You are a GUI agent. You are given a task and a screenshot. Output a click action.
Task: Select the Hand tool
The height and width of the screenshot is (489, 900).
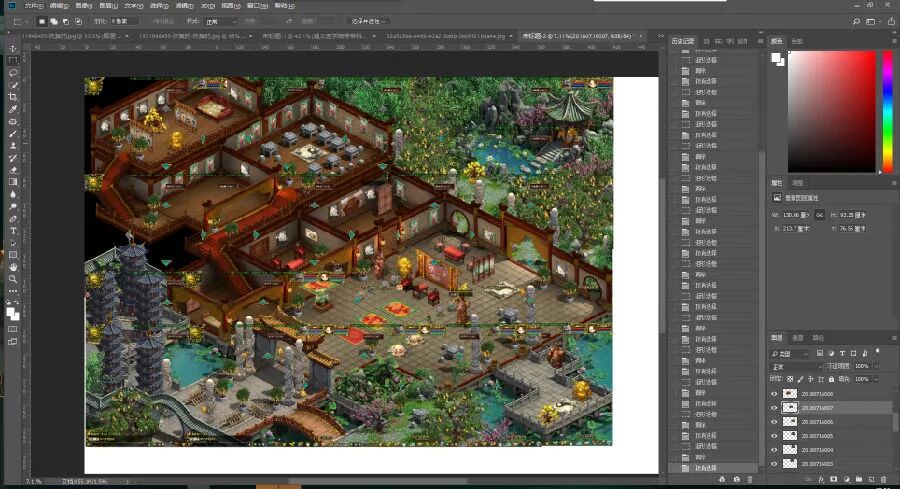tap(13, 267)
